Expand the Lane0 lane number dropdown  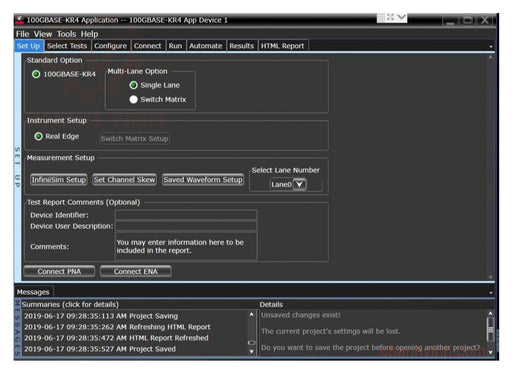pos(299,184)
